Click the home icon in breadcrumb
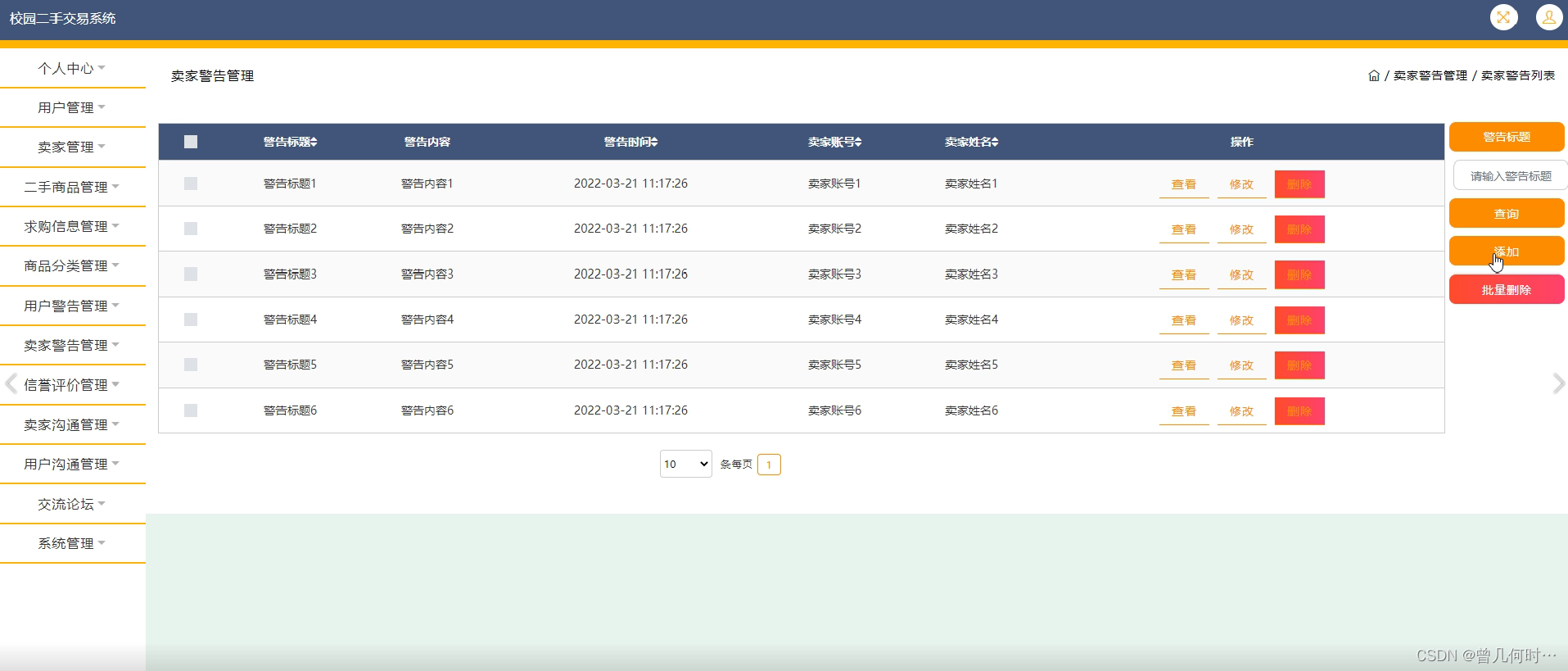Screen dimensions: 1568x671 [x=1374, y=75]
